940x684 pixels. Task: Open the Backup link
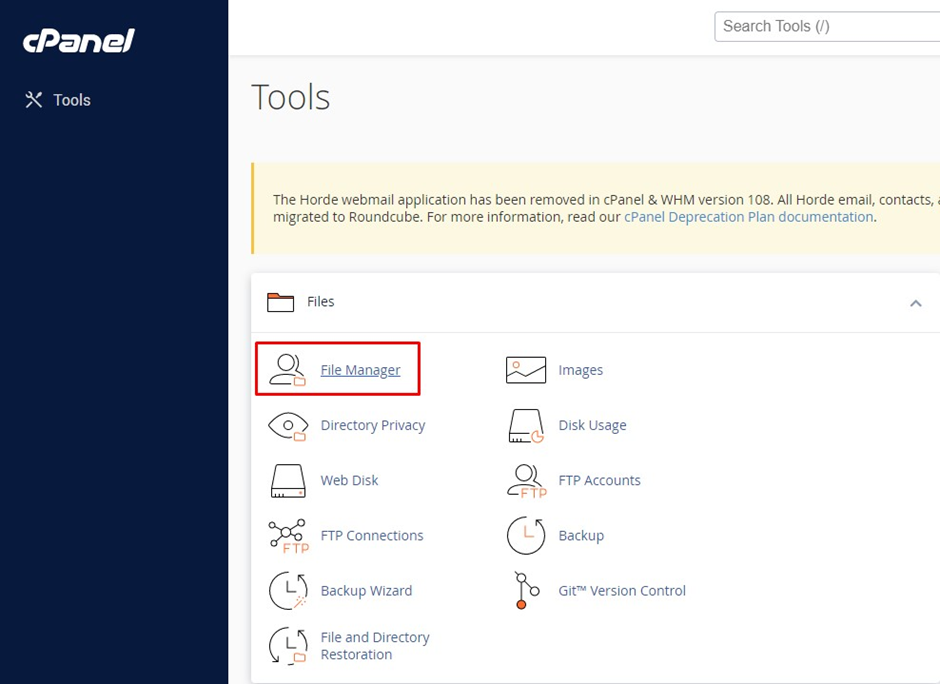(x=581, y=535)
